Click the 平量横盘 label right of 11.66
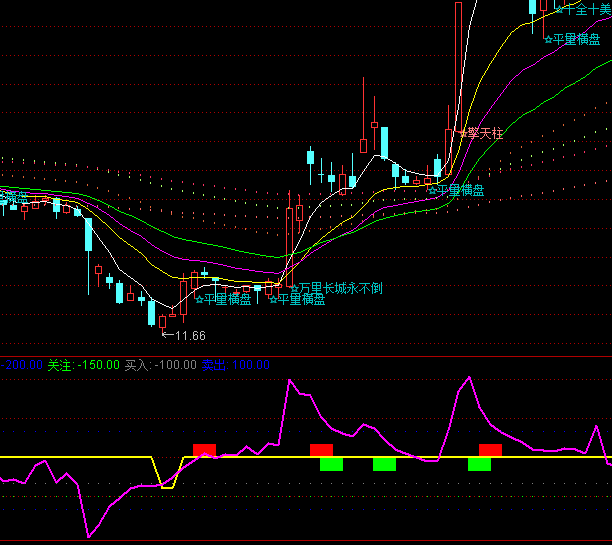Viewport: 612px width, 545px height. click(x=223, y=298)
